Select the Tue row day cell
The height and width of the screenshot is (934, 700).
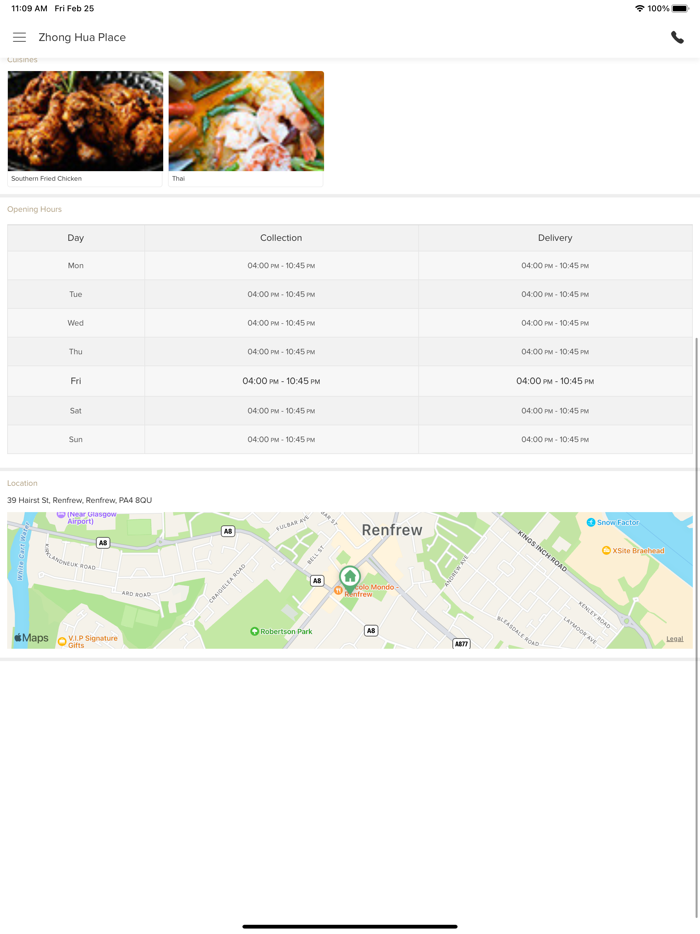[x=76, y=294]
